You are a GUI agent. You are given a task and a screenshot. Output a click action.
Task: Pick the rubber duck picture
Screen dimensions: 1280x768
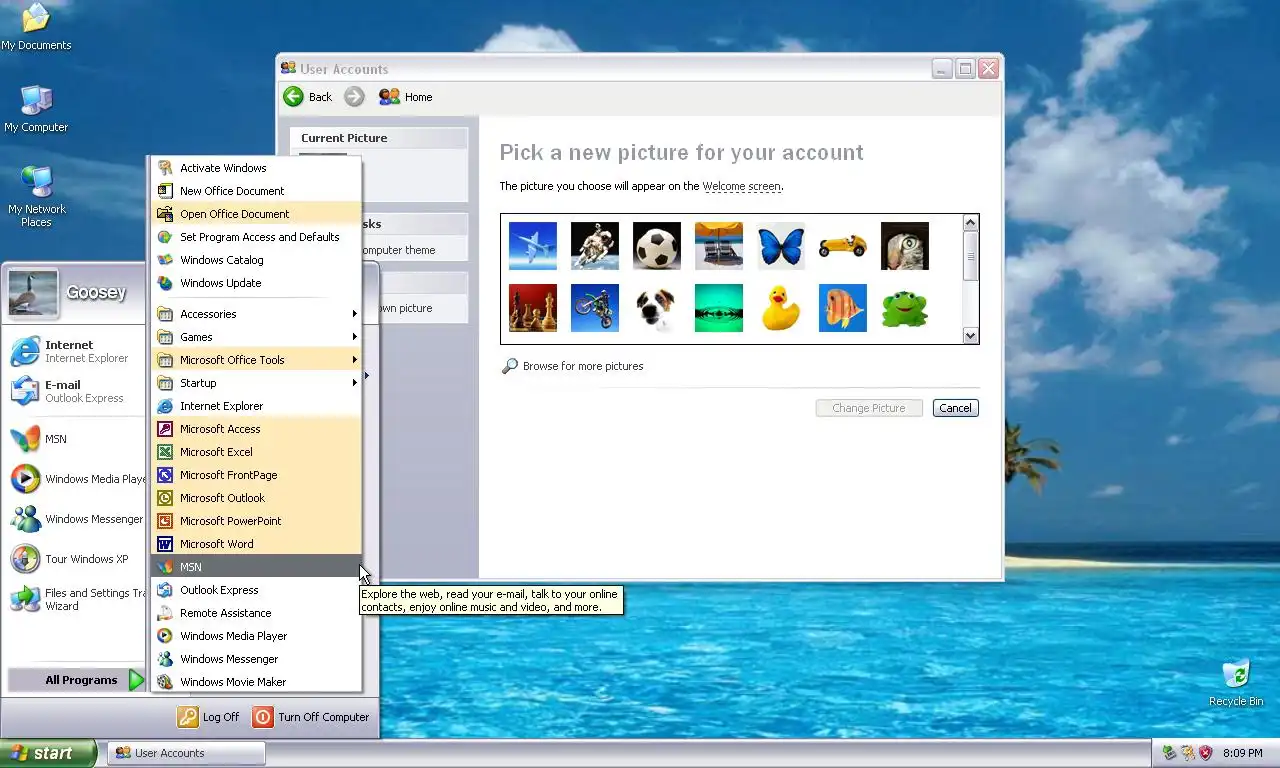[781, 308]
